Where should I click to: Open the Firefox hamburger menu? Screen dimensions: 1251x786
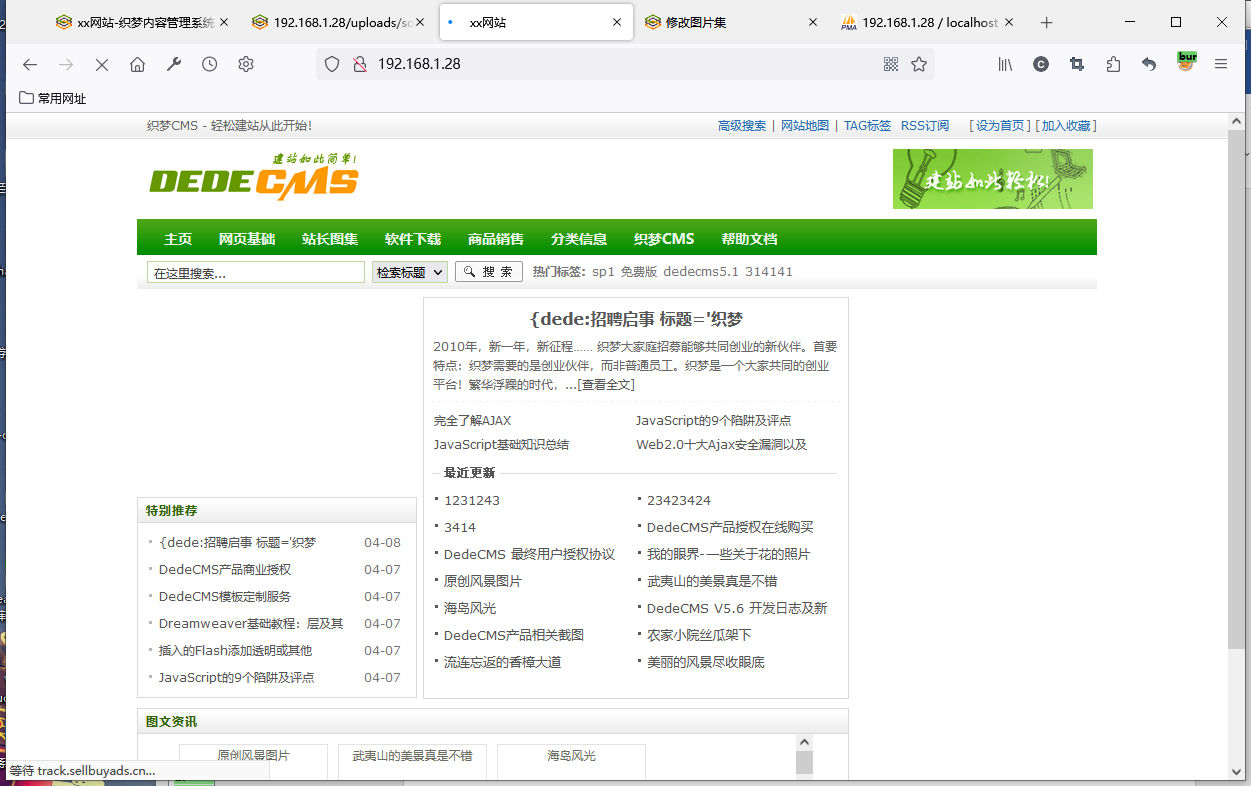click(x=1221, y=64)
